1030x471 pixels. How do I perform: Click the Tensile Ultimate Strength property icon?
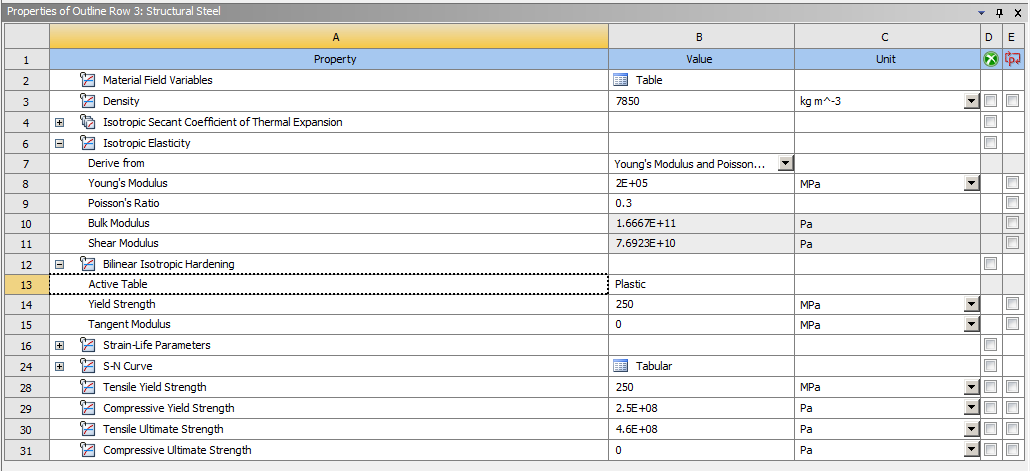point(87,429)
